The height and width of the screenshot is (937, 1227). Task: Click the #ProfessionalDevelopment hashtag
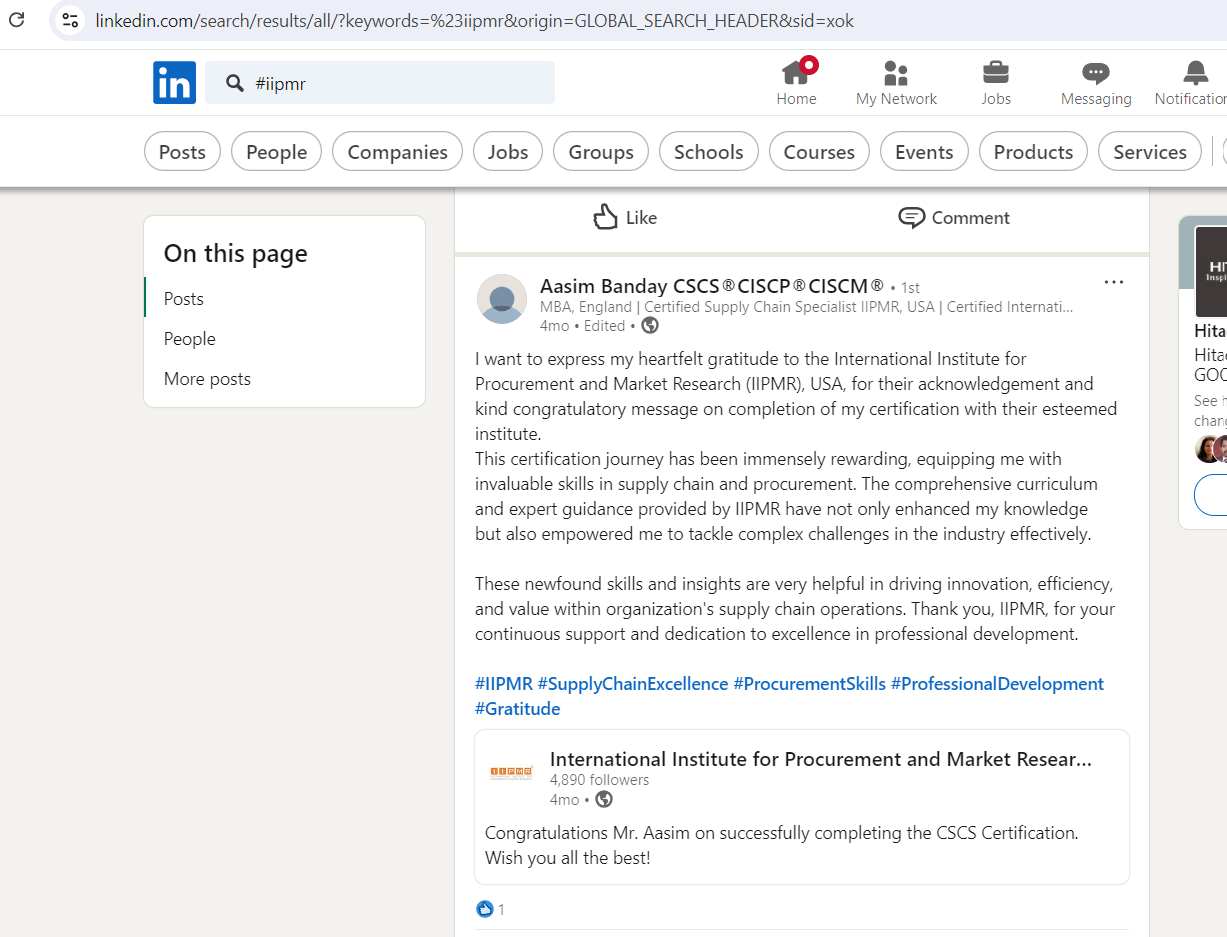pos(997,684)
